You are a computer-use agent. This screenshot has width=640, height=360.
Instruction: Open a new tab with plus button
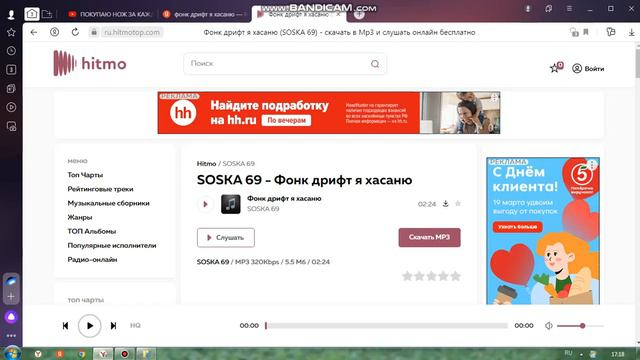[359, 14]
